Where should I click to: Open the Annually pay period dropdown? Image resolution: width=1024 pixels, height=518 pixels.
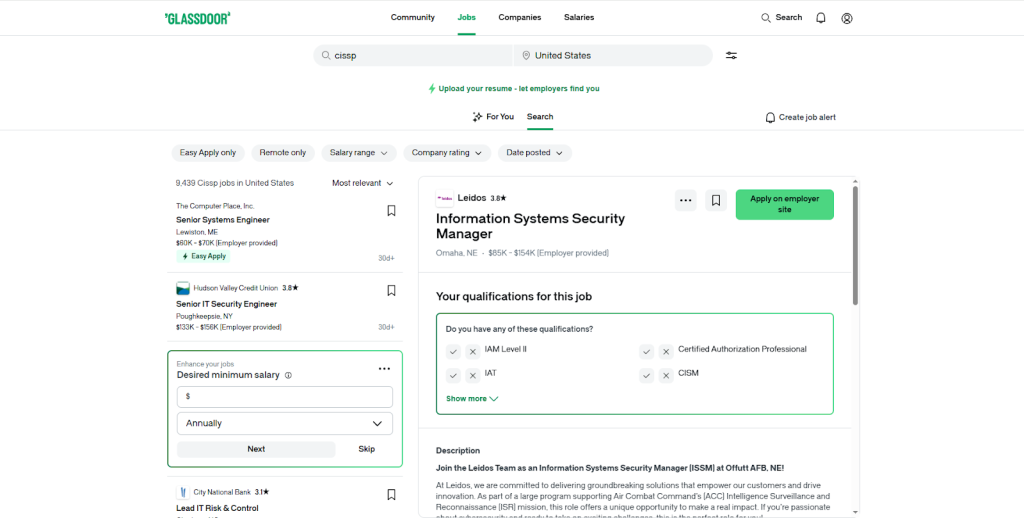[x=285, y=424]
